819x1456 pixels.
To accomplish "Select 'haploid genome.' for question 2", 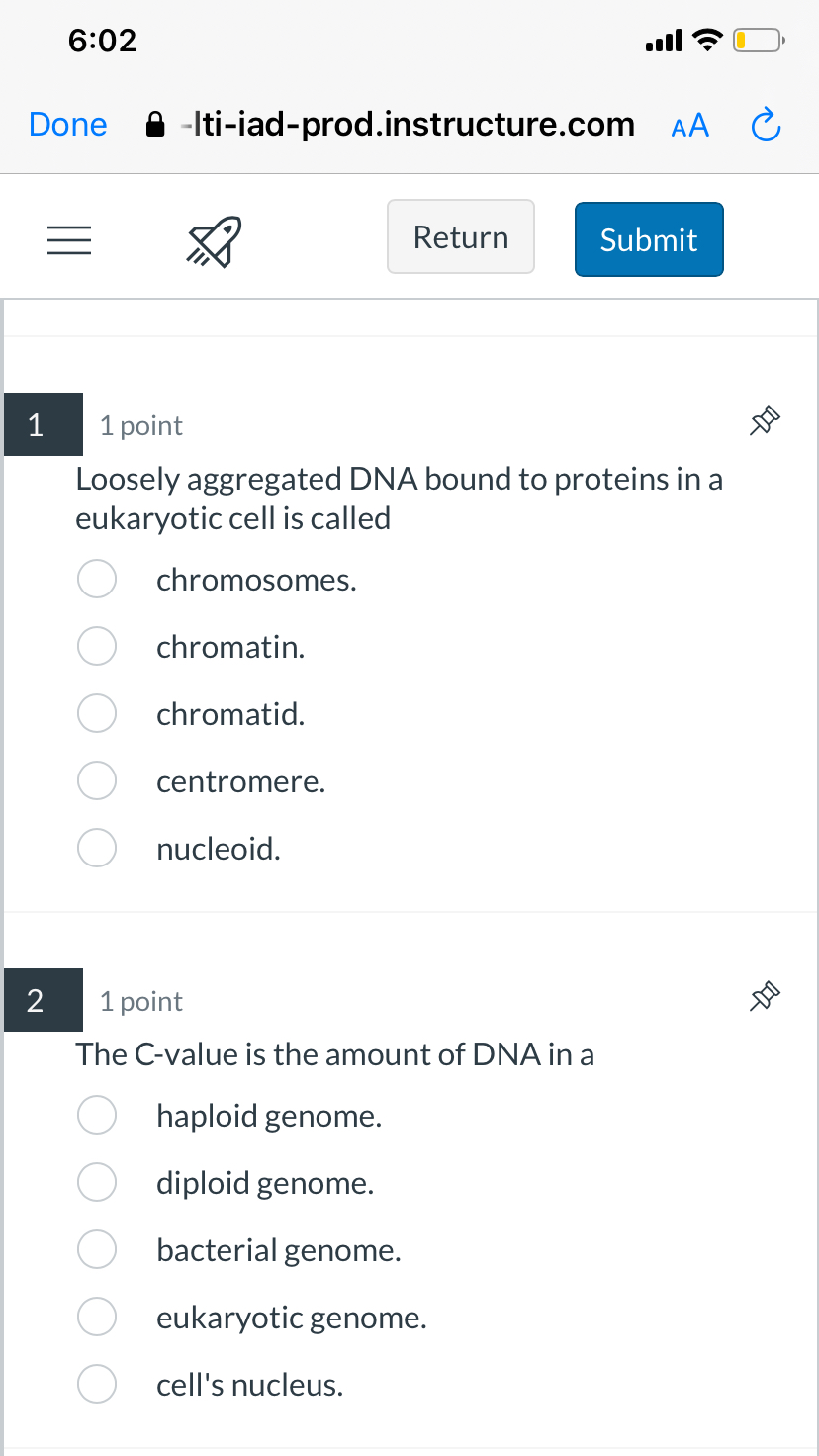I will [x=98, y=1116].
